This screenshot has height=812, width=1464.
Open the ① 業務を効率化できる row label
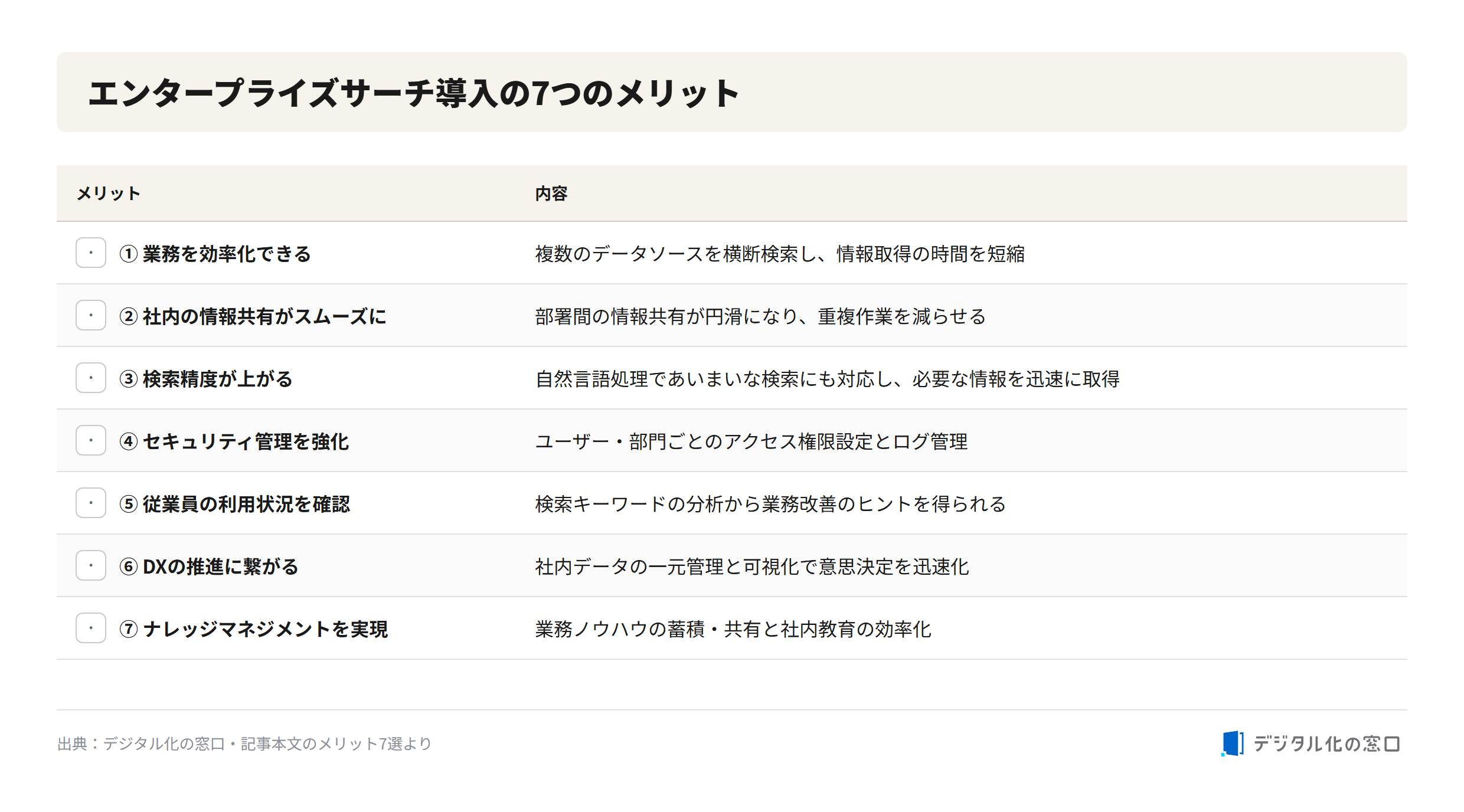click(215, 254)
